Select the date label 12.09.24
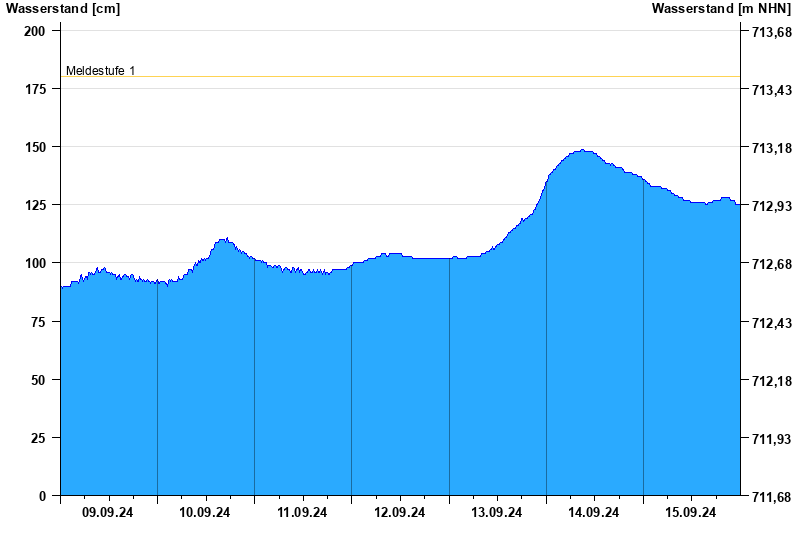800x550 pixels. point(399,512)
